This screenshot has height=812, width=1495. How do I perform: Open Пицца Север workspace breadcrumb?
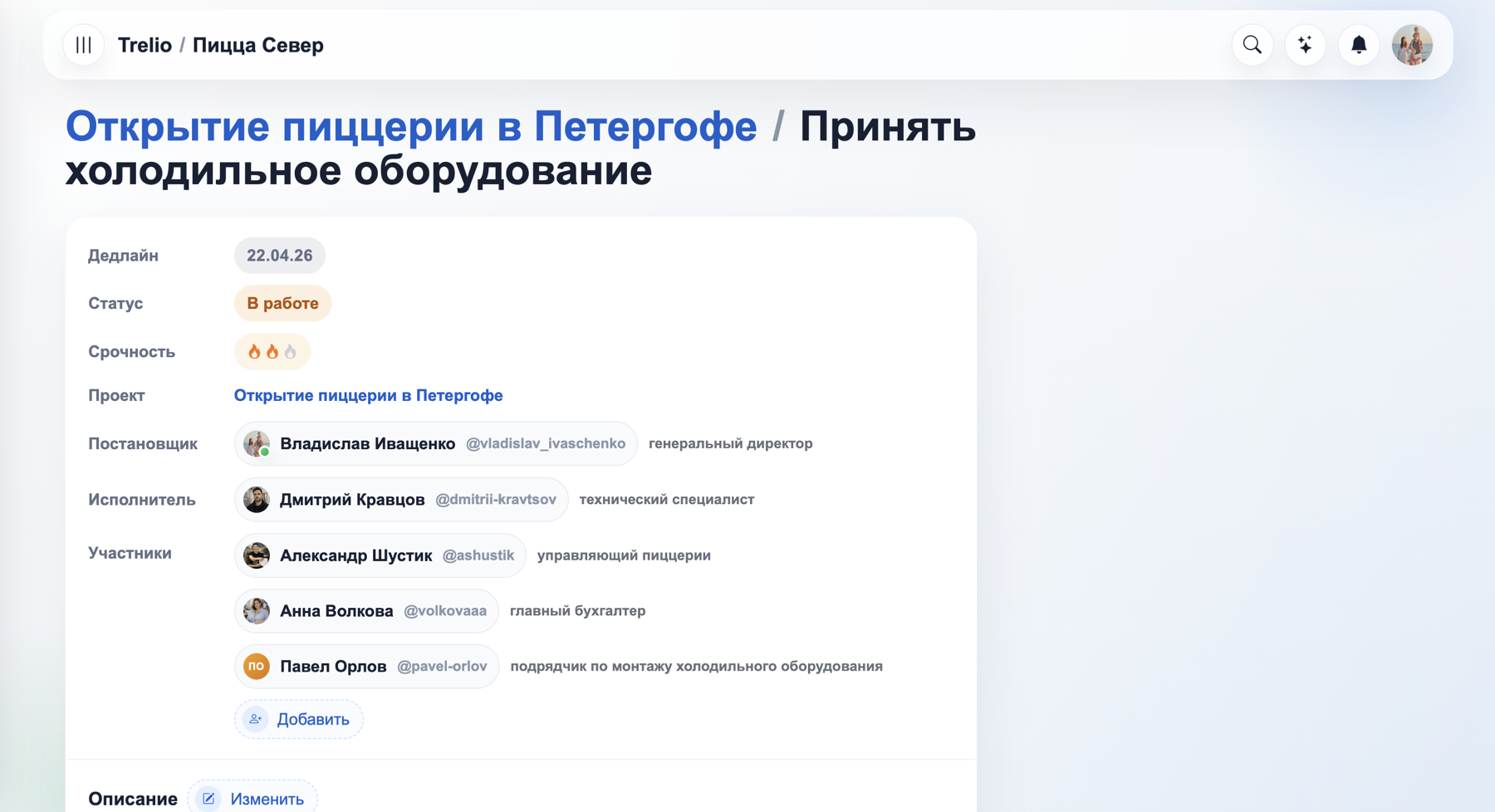(258, 45)
